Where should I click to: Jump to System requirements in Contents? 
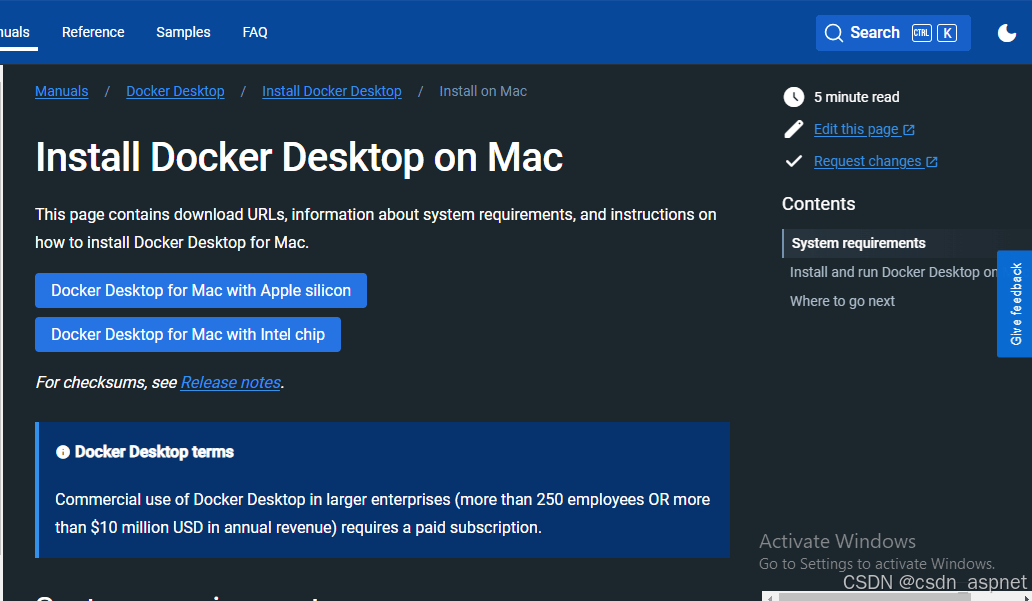pos(858,244)
